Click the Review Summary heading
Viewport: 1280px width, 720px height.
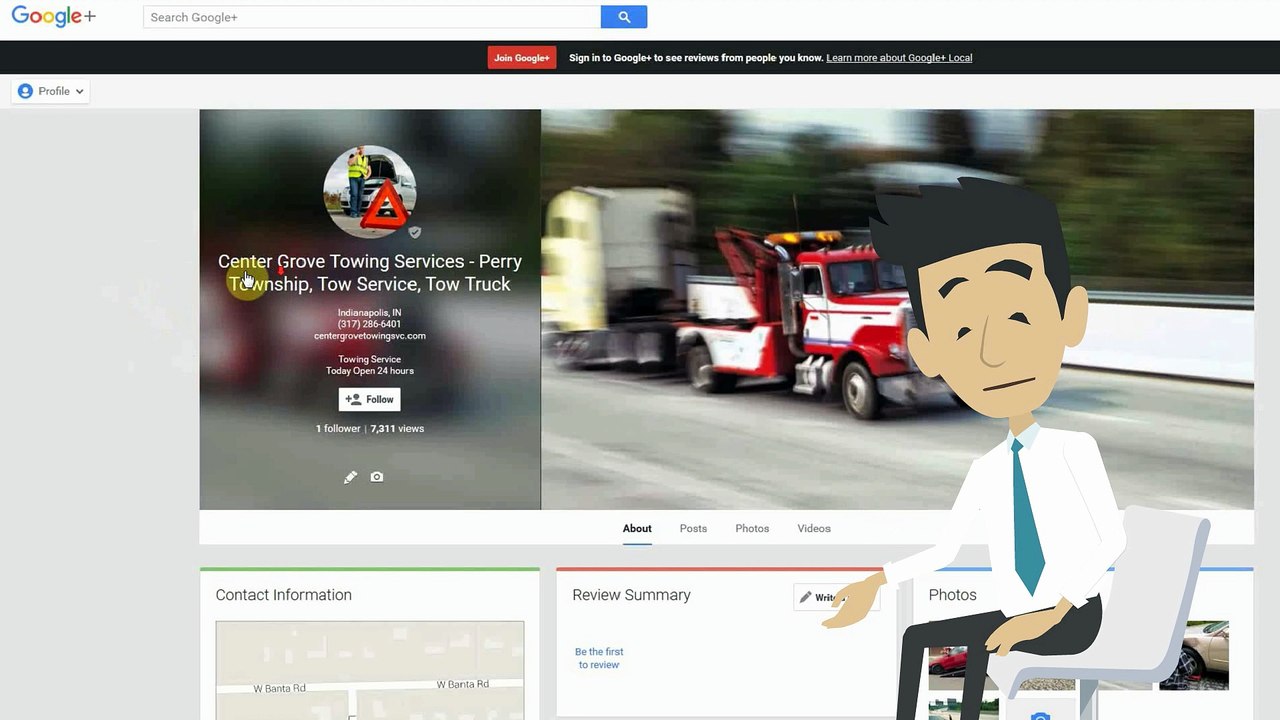[631, 595]
